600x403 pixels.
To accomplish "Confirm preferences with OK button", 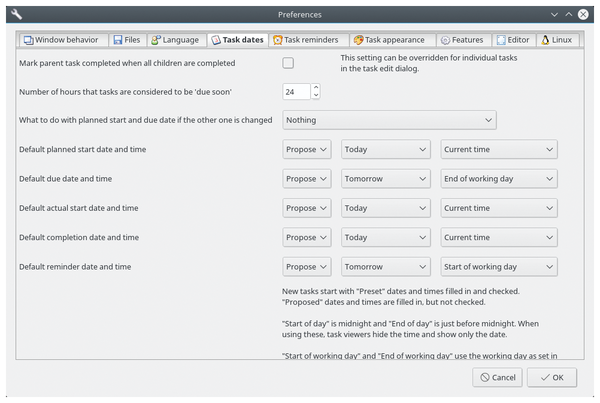I will tap(551, 378).
